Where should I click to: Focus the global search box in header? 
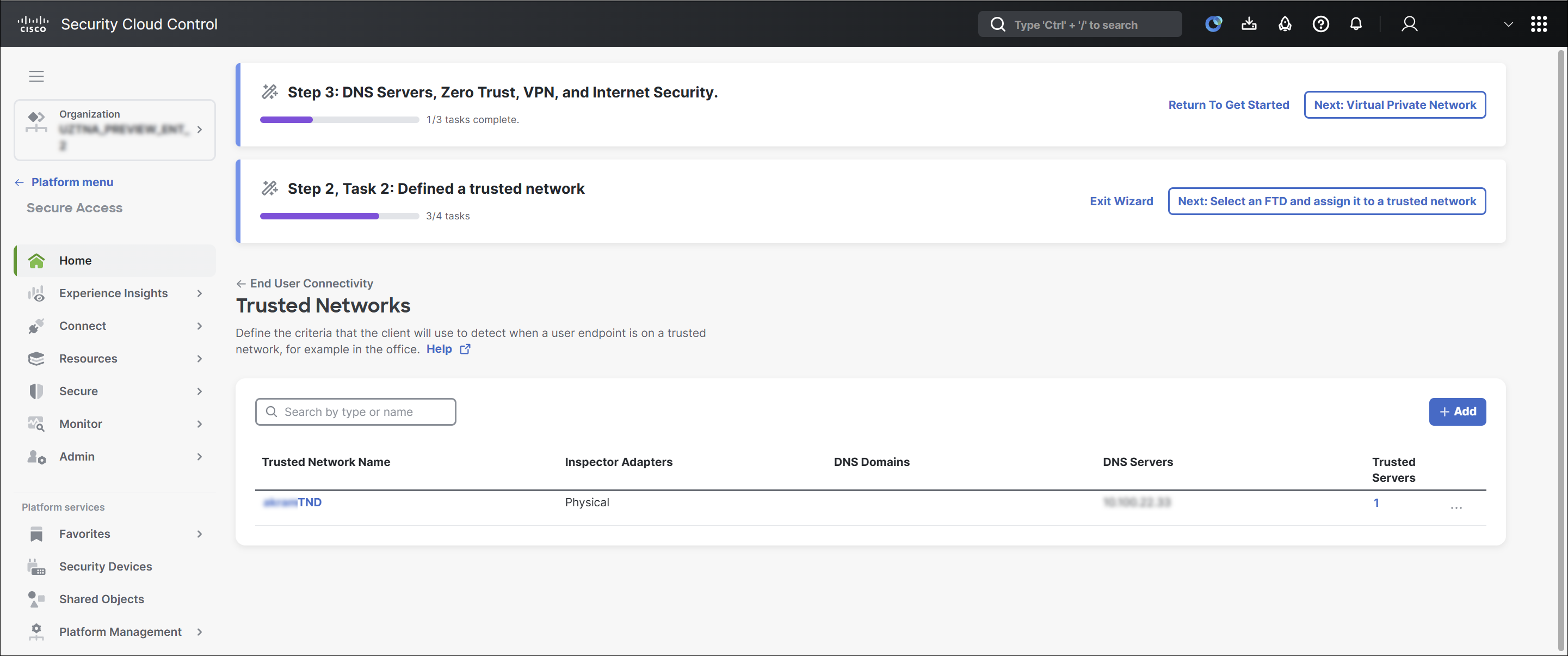click(1080, 24)
